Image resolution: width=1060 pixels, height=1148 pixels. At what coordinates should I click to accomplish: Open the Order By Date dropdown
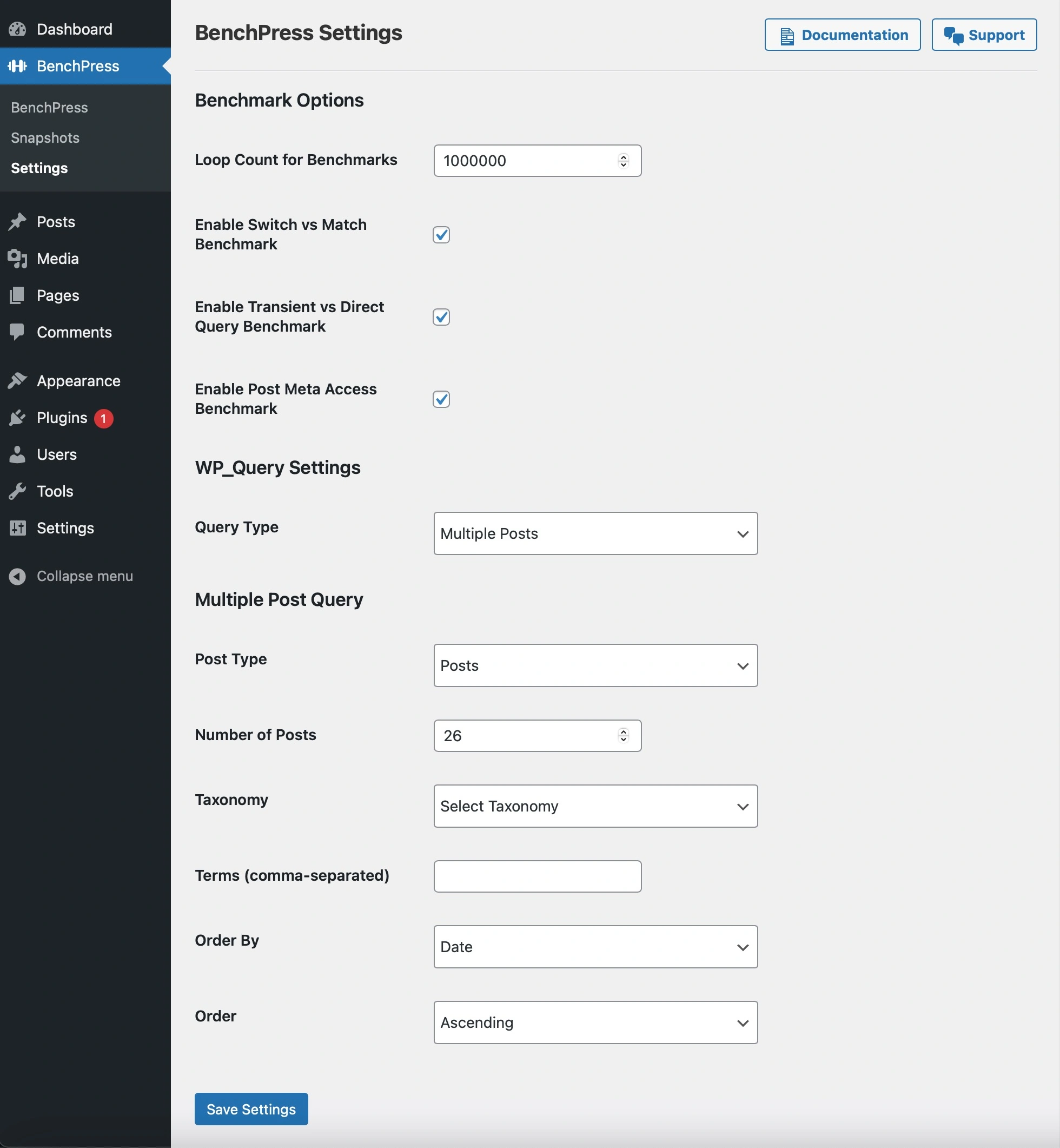(x=595, y=947)
